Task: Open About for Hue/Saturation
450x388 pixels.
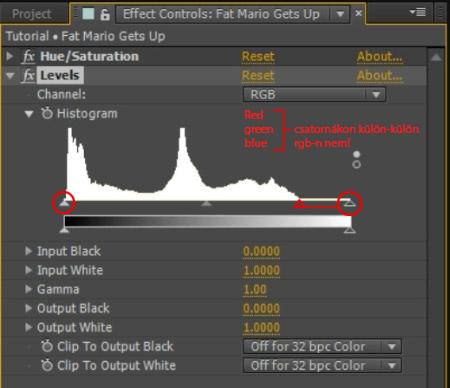Action: click(x=379, y=57)
